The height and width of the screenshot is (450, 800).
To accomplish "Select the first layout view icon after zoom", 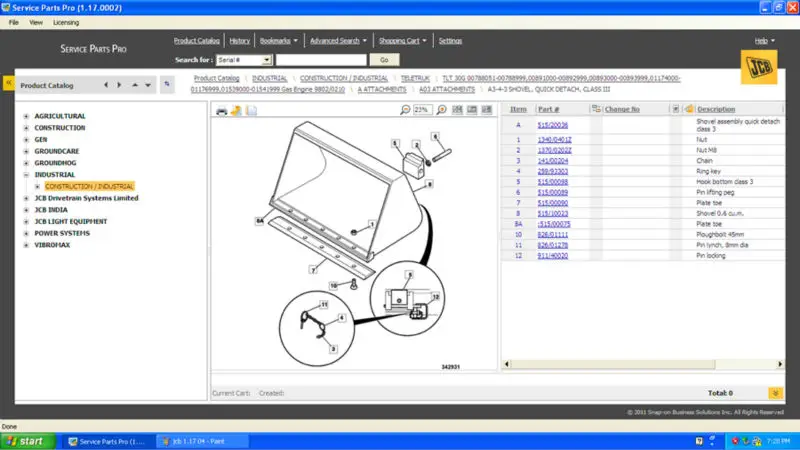I will (x=457, y=110).
